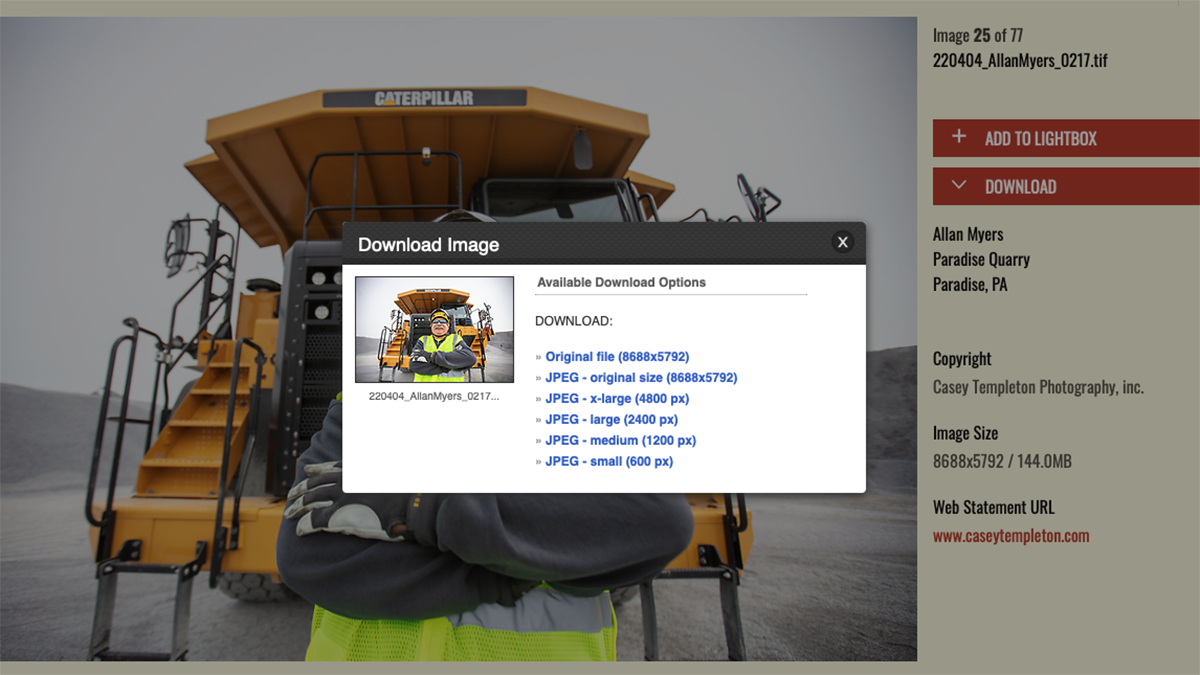The width and height of the screenshot is (1200, 675).
Task: Add image to lightbox
Action: [1066, 138]
